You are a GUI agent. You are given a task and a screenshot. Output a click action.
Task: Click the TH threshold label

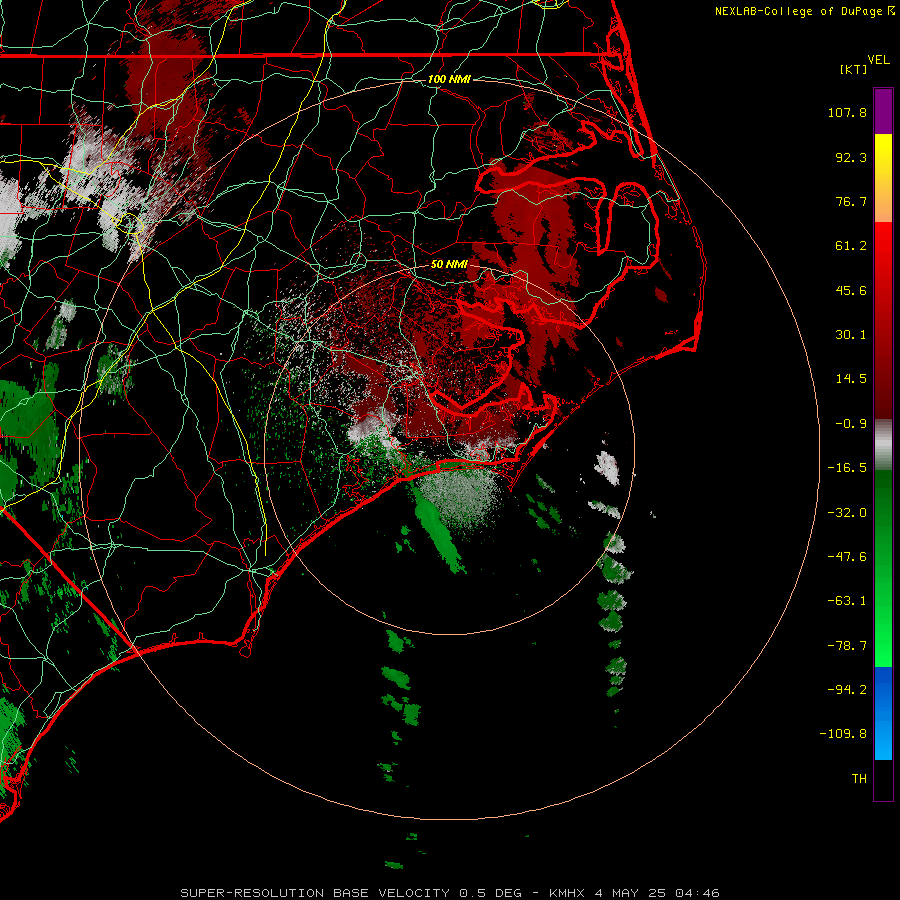tap(859, 778)
